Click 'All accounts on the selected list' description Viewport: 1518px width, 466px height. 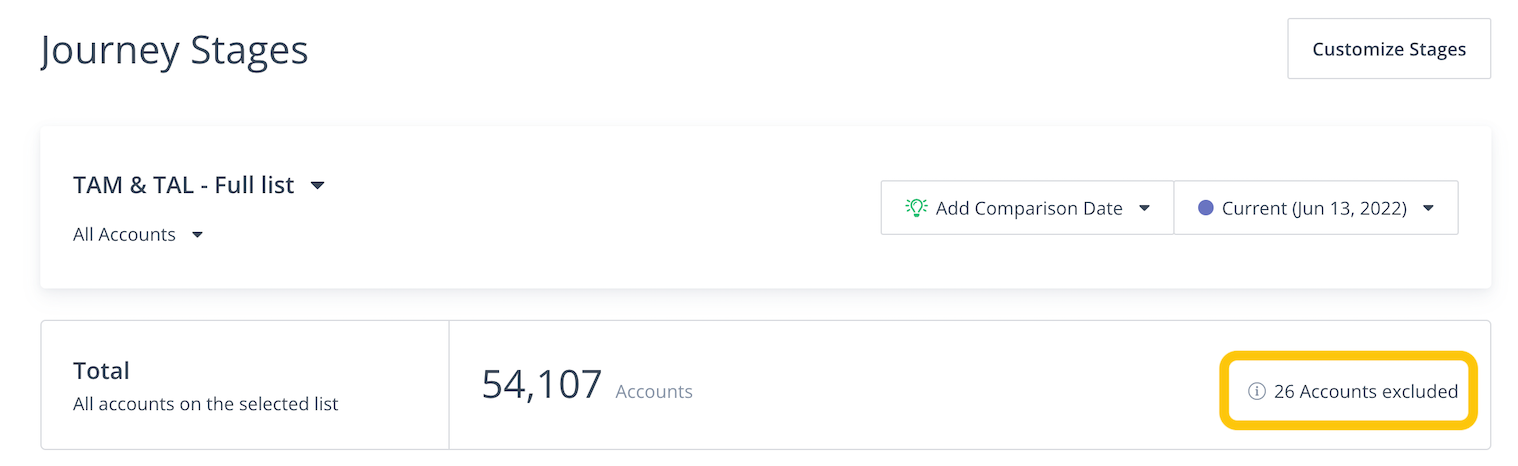click(205, 405)
